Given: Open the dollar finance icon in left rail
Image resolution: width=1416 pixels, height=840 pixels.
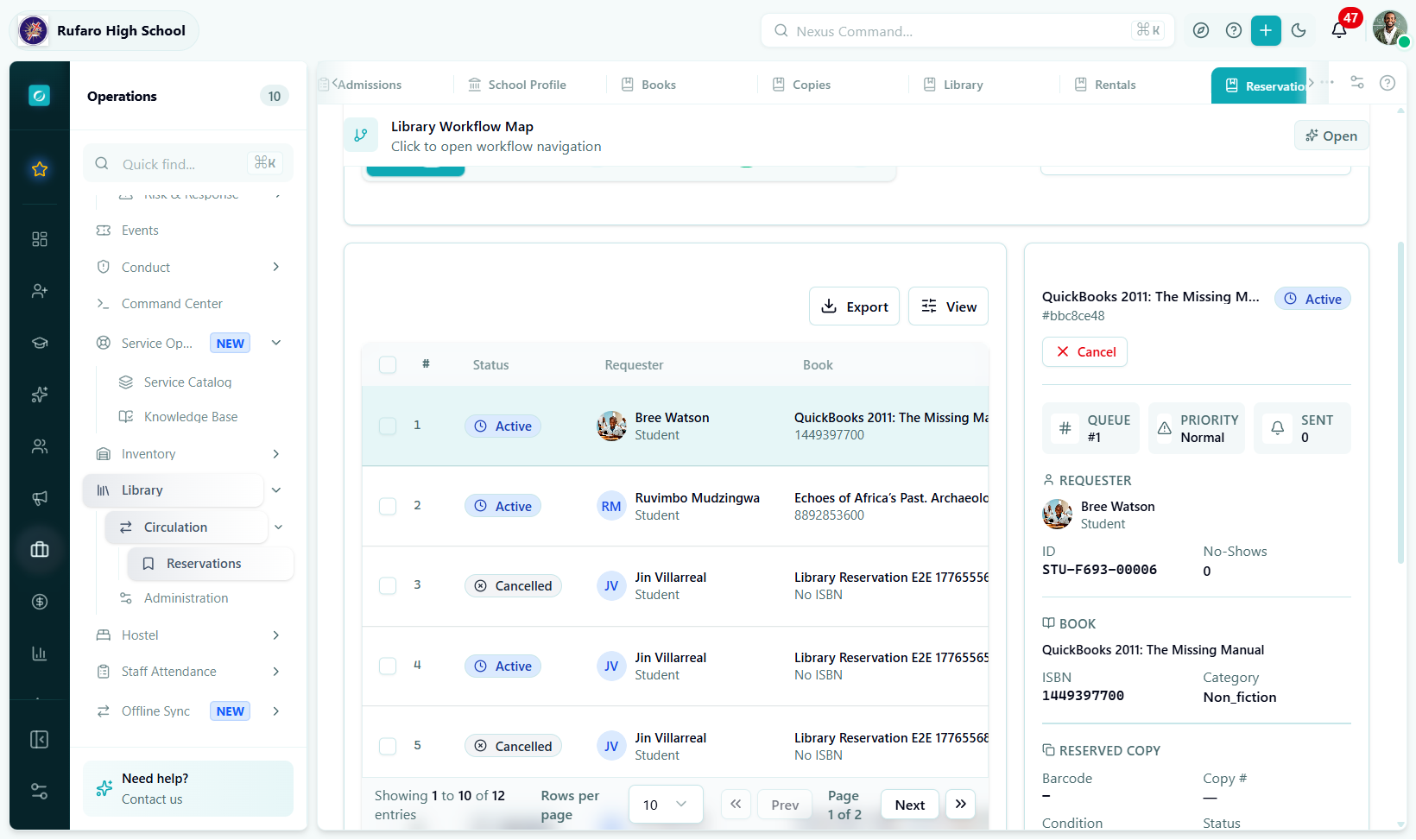Looking at the screenshot, I should tap(40, 602).
